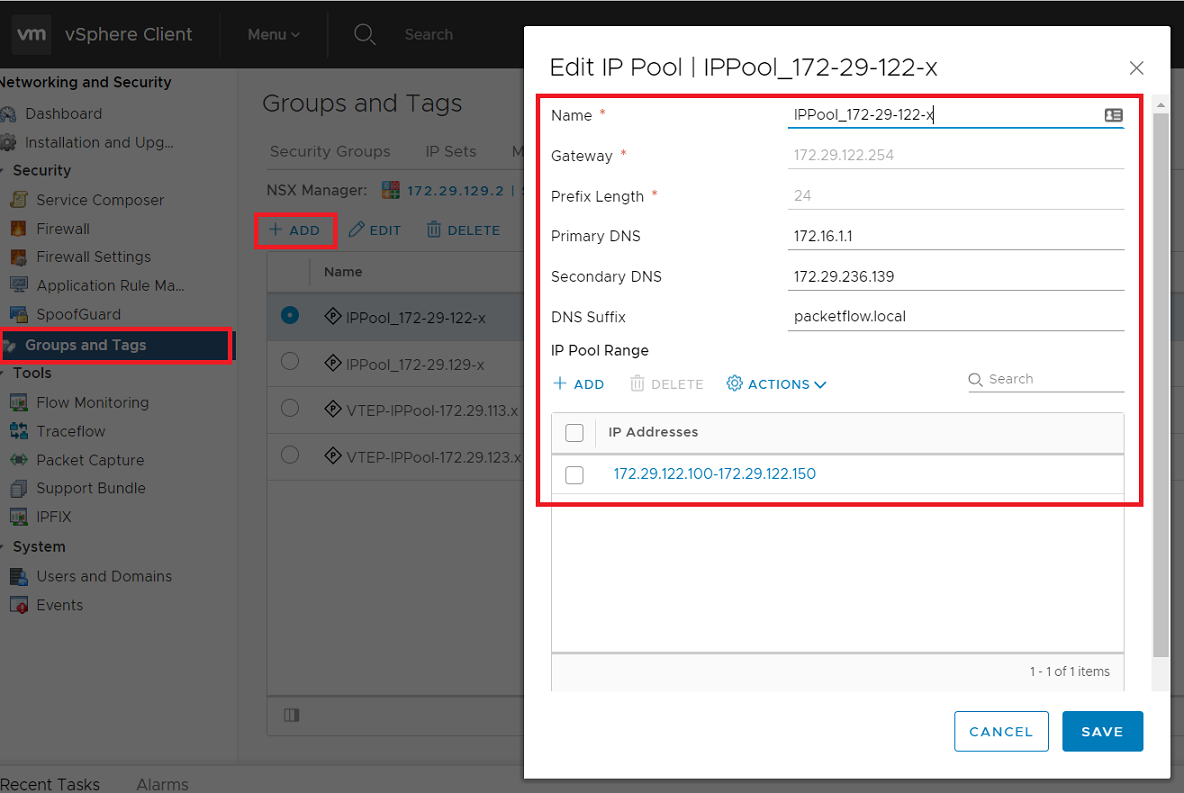Click Add button in Groups and Tags toolbar
This screenshot has width=1184, height=793.
pyautogui.click(x=295, y=230)
